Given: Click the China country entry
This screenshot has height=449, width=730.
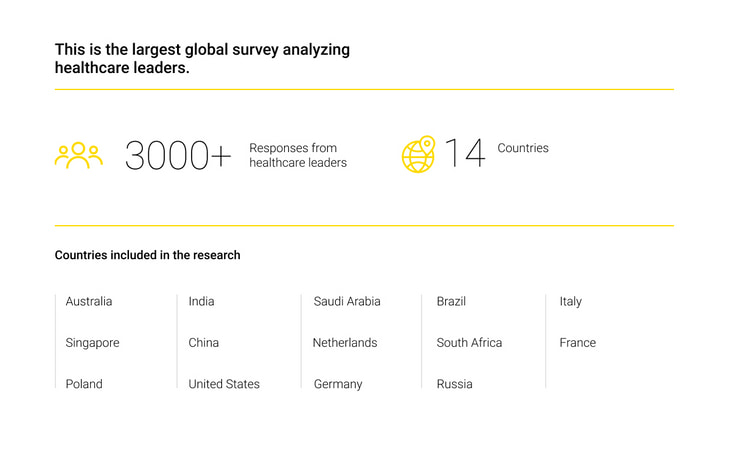Looking at the screenshot, I should point(203,343).
